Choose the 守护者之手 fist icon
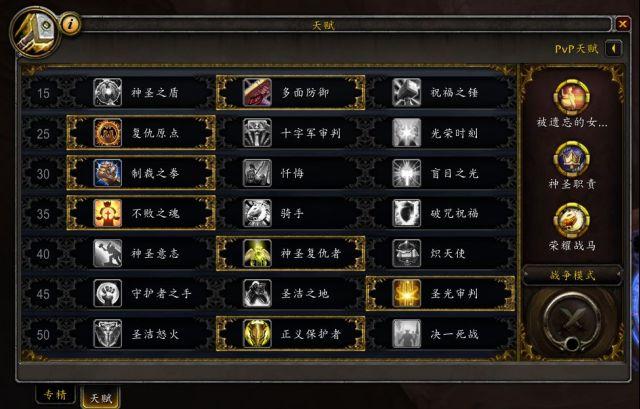 107,293
